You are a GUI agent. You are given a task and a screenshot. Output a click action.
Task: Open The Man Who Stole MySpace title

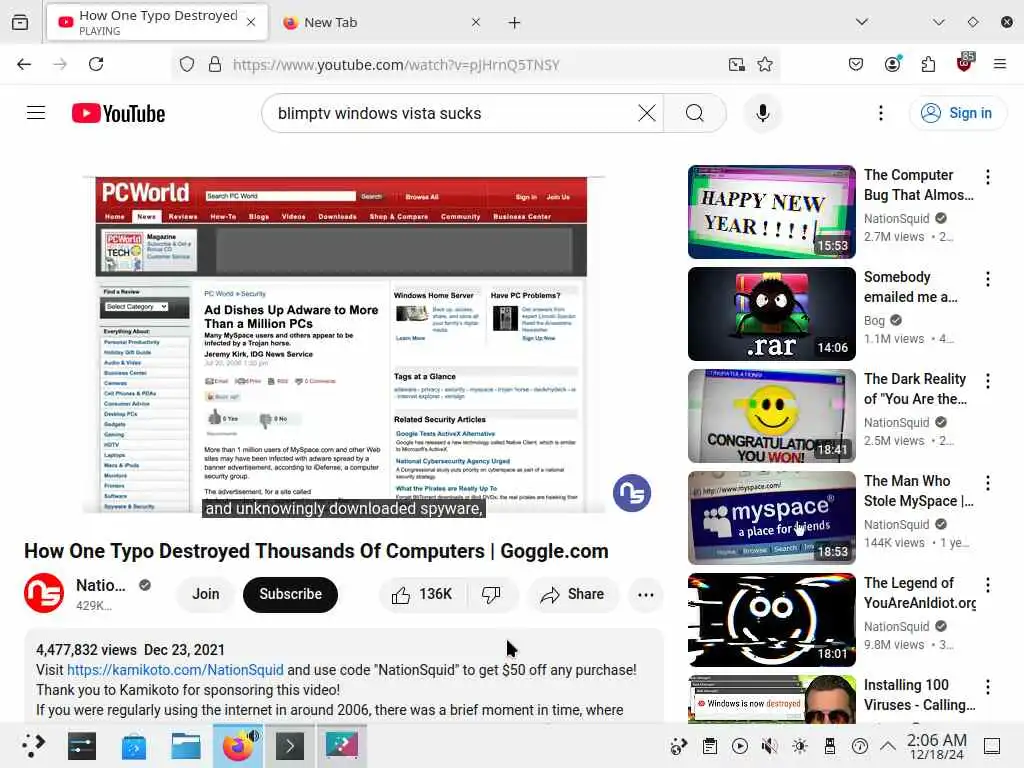pos(918,490)
